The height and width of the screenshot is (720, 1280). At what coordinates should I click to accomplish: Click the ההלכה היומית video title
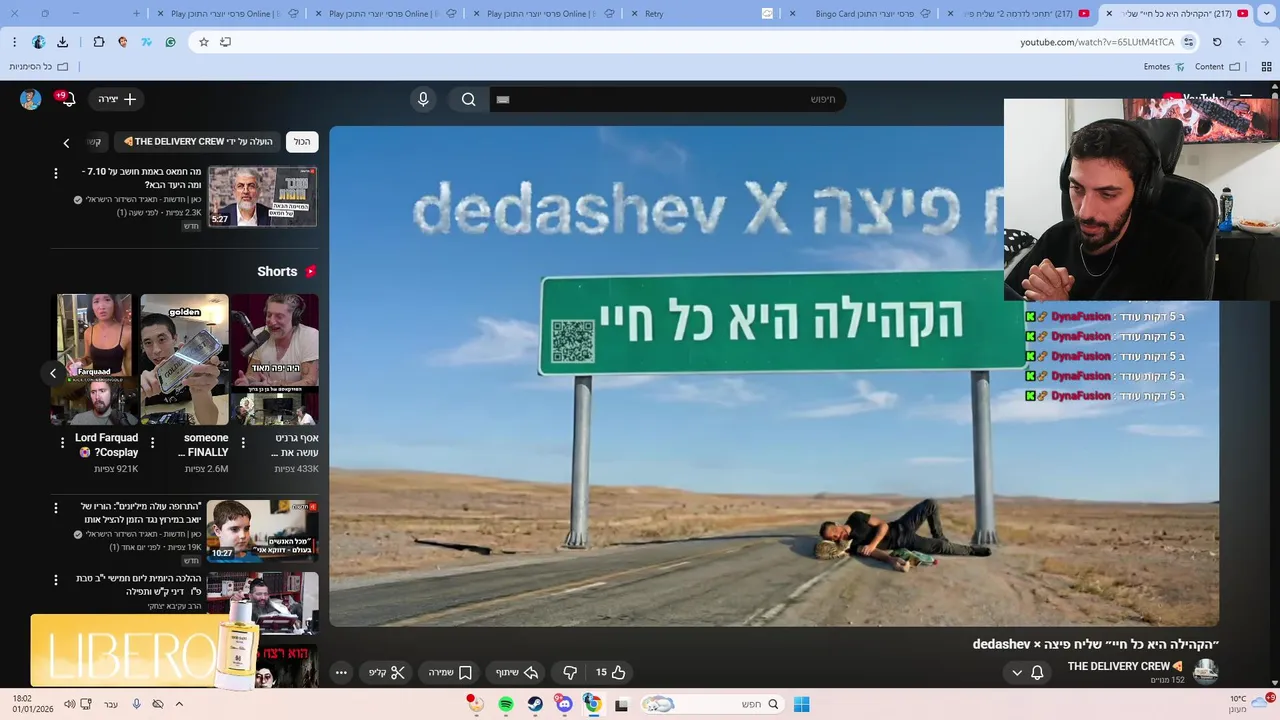138,585
